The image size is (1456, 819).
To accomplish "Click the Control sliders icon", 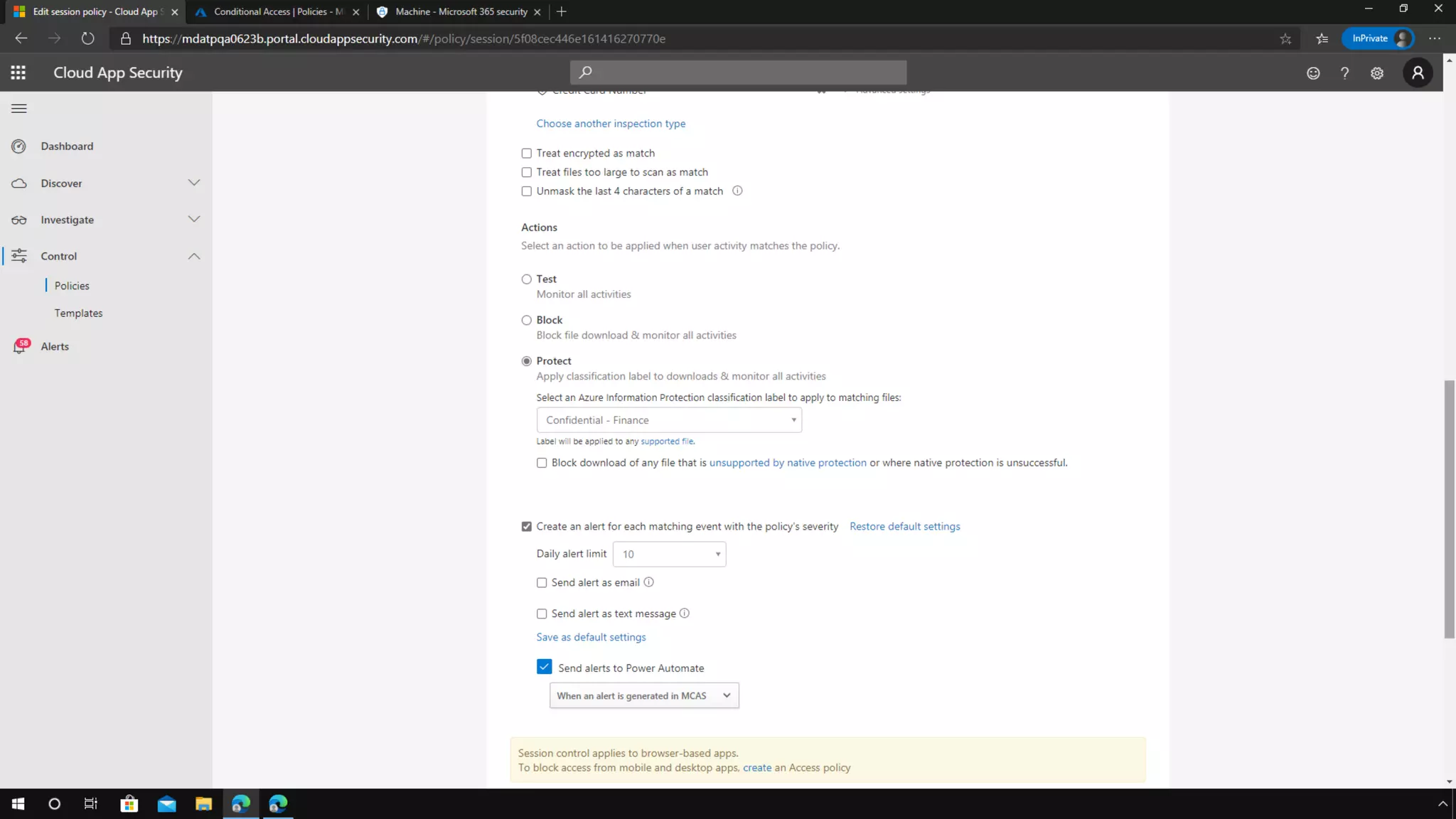I will coord(19,256).
